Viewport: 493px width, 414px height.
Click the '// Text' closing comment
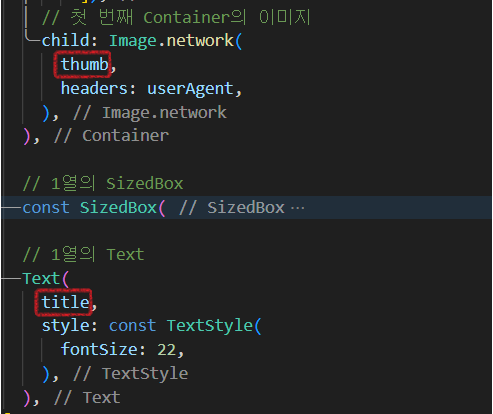tap(87, 398)
